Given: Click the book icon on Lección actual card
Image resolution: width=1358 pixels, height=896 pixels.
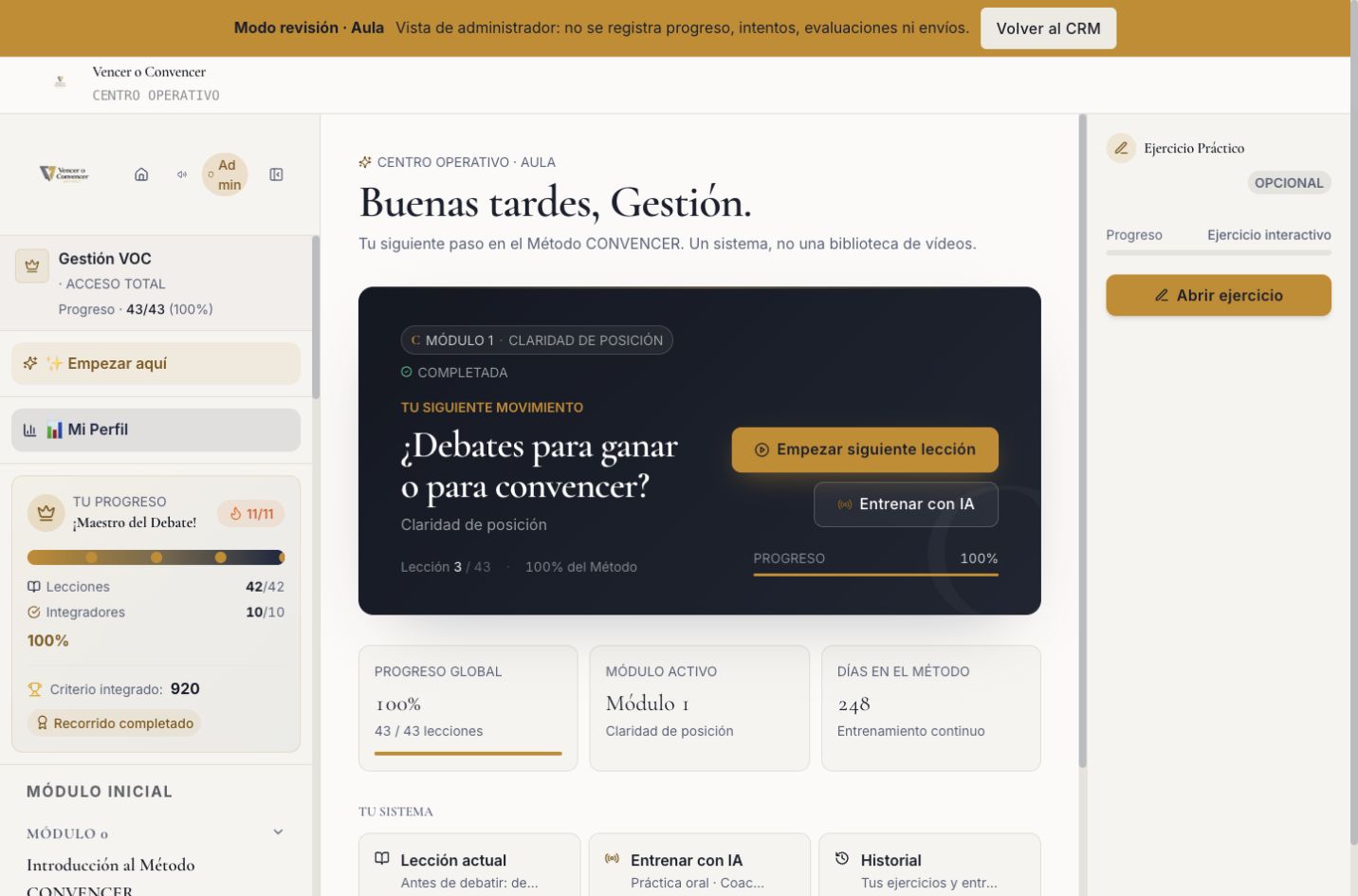Looking at the screenshot, I should coord(382,859).
